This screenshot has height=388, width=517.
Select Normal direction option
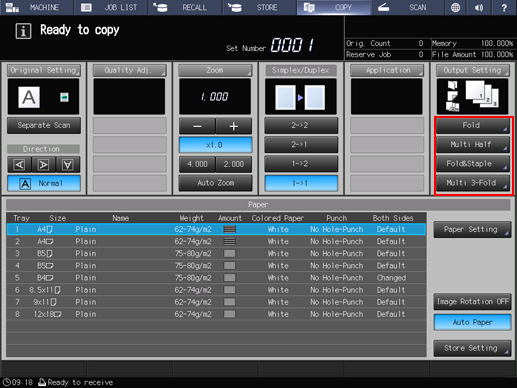44,183
